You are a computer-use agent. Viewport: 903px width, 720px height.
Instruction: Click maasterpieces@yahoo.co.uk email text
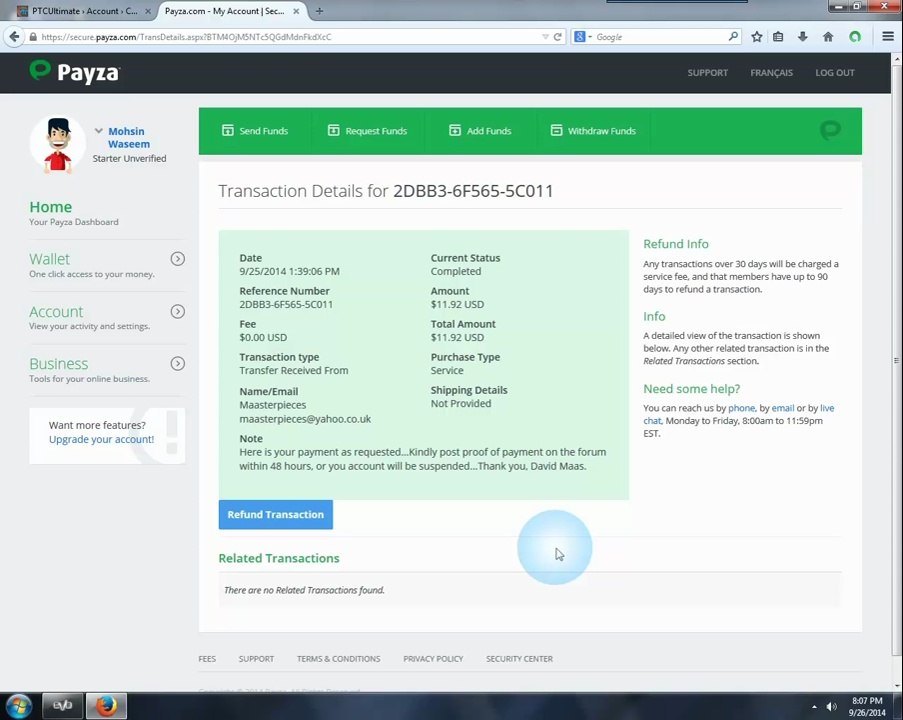tap(305, 419)
